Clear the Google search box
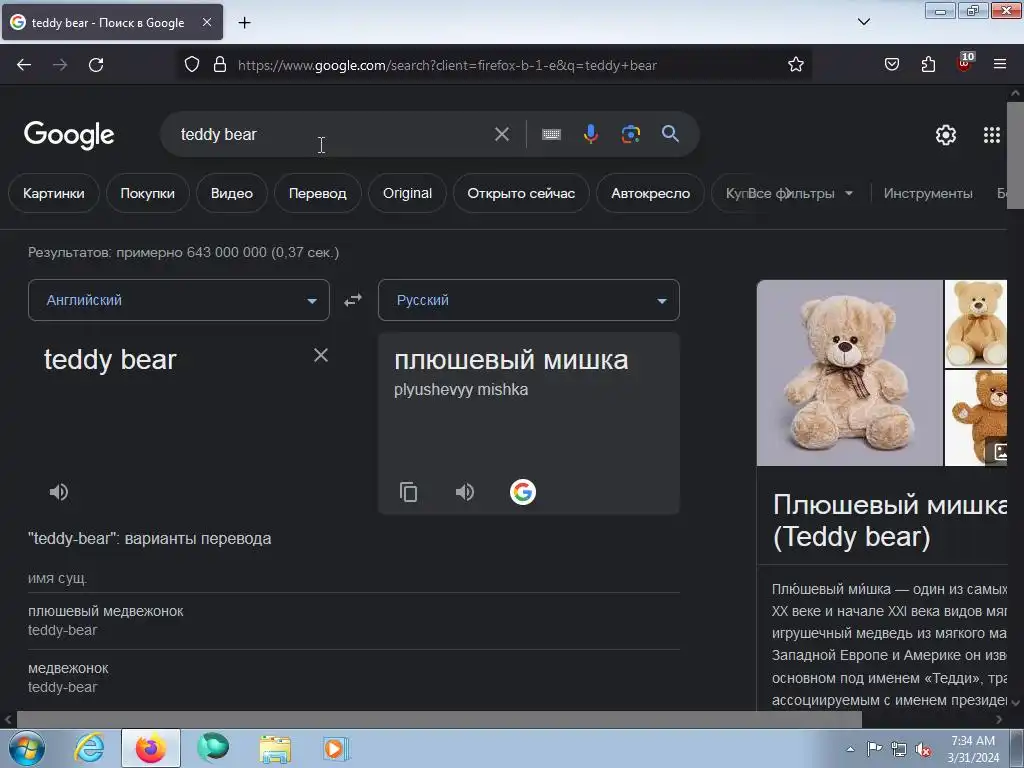Viewport: 1024px width, 768px height. tap(502, 135)
